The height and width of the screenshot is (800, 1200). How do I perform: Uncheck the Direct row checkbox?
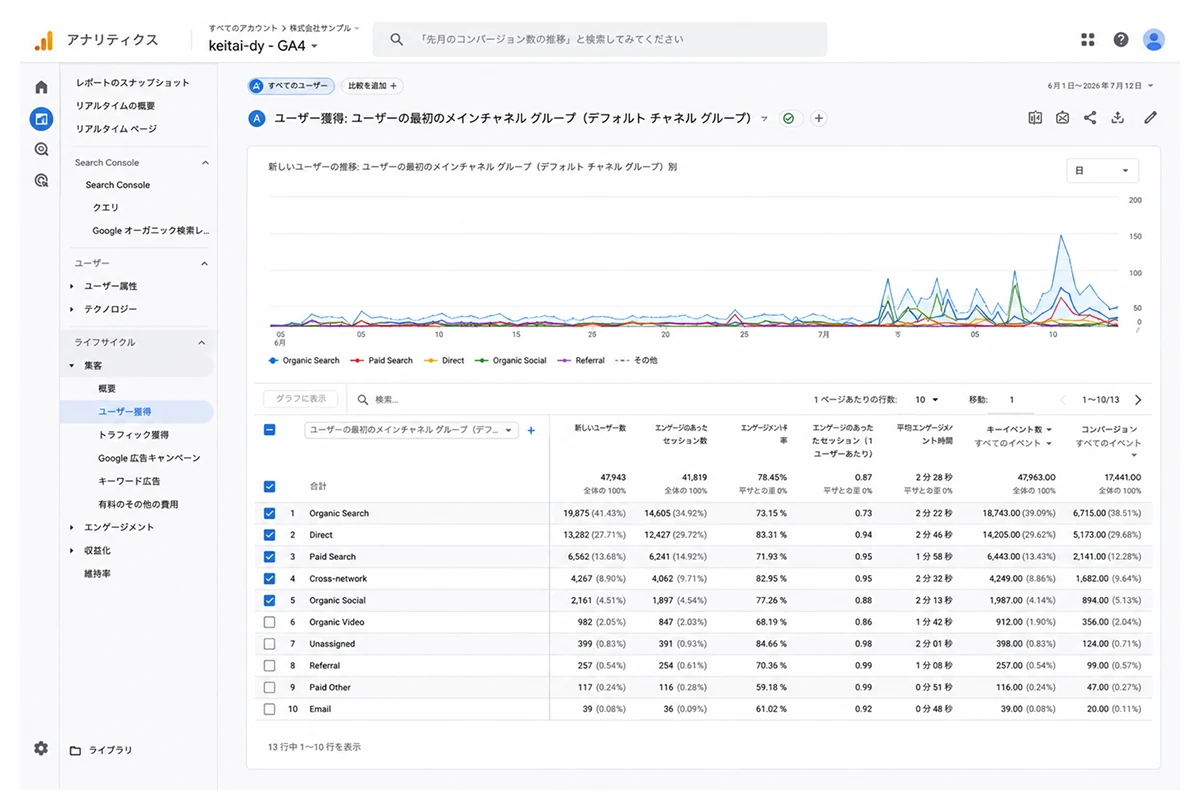[x=269, y=535]
